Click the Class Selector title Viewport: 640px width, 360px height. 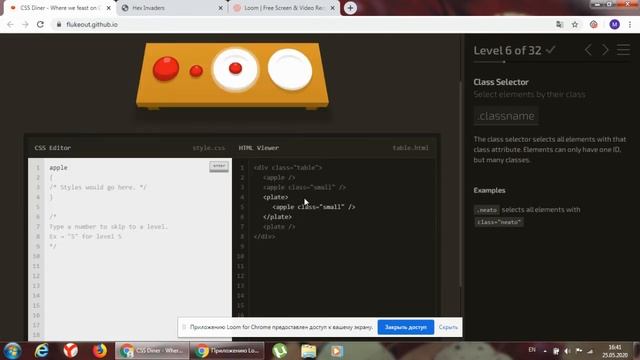[x=501, y=82]
